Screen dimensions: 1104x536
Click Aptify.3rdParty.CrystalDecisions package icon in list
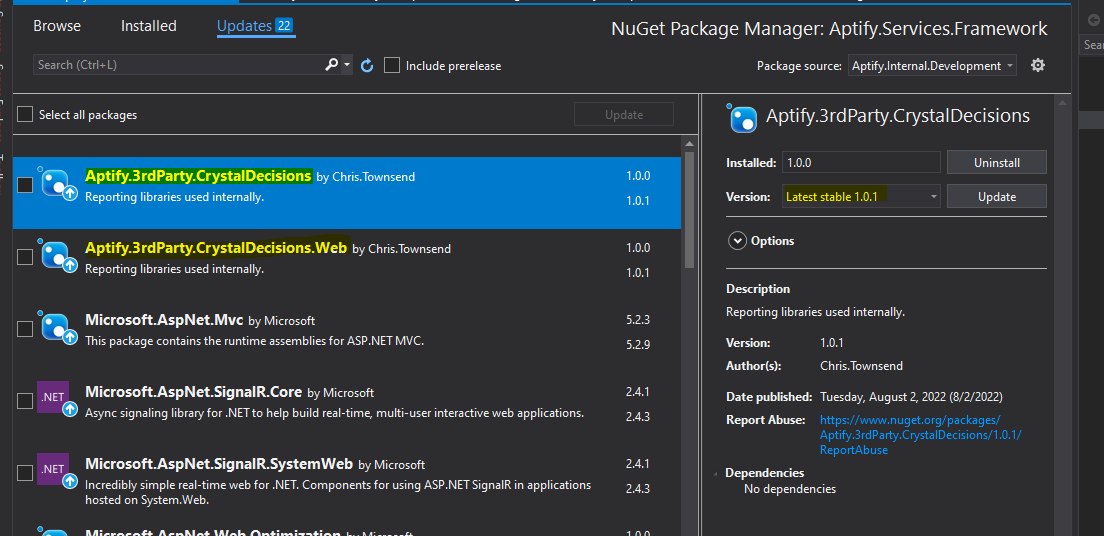56,184
